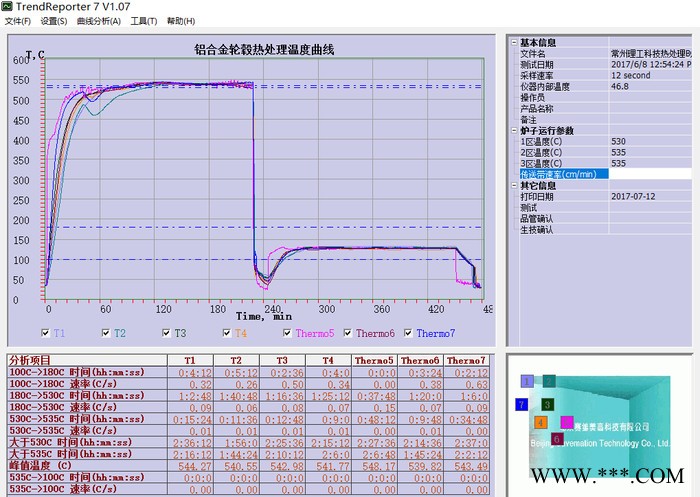
Task: Click the 峰值温度 (C) row label
Action: coord(87,465)
